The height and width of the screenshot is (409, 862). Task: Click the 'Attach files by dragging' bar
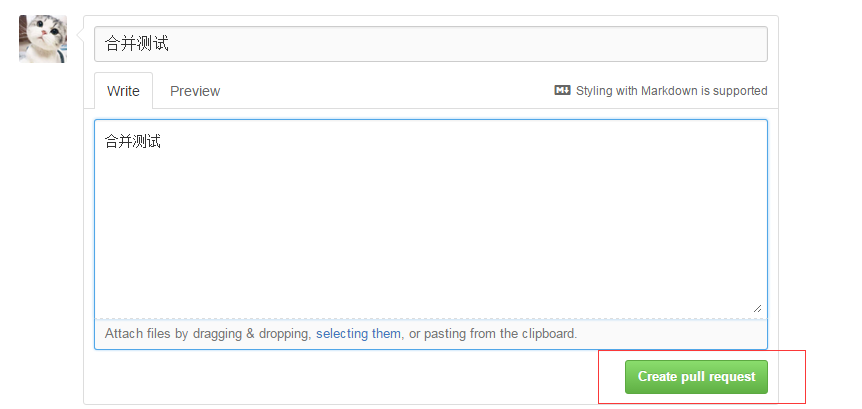pyautogui.click(x=430, y=334)
